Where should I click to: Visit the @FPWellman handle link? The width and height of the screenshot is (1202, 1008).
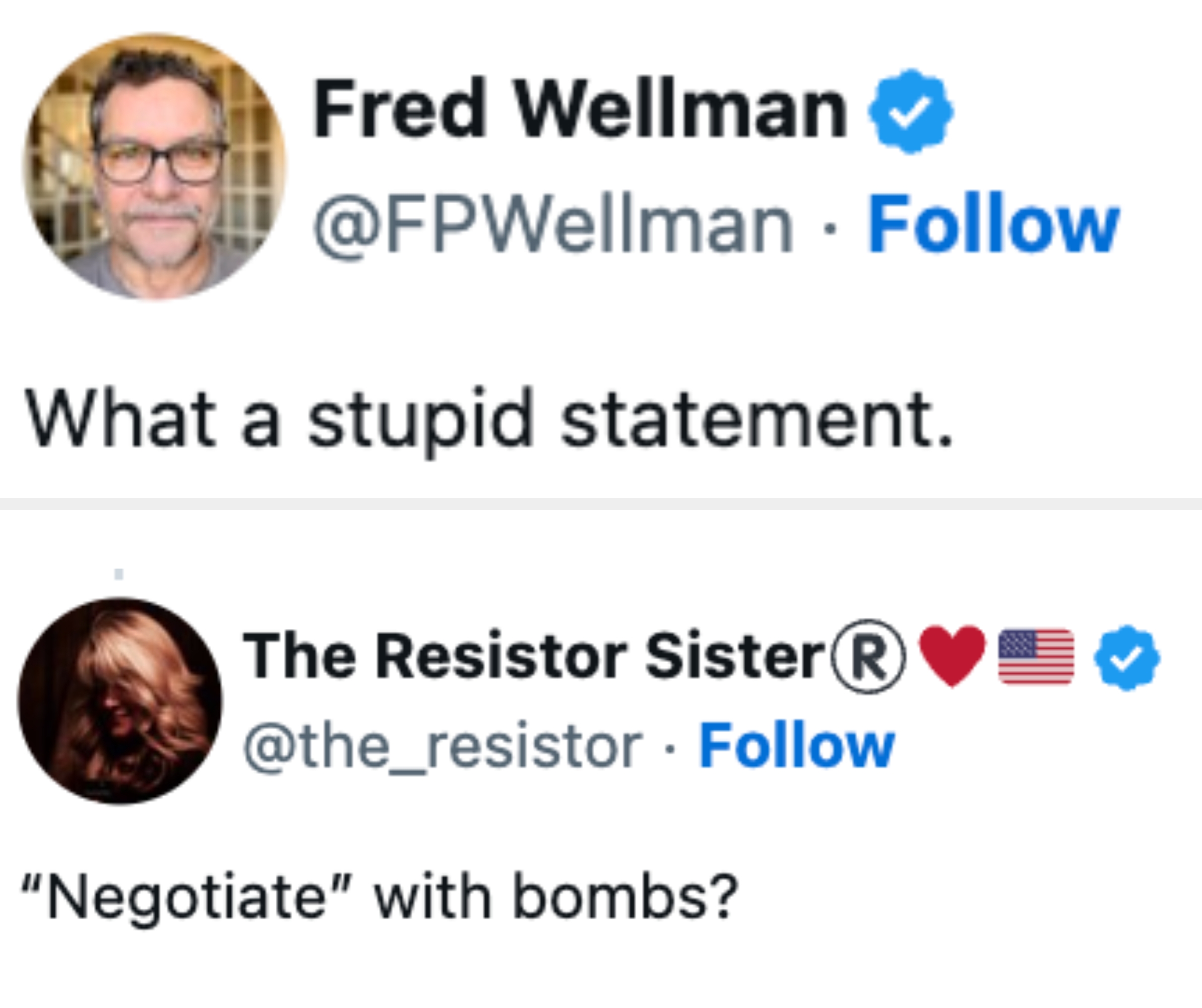click(553, 224)
